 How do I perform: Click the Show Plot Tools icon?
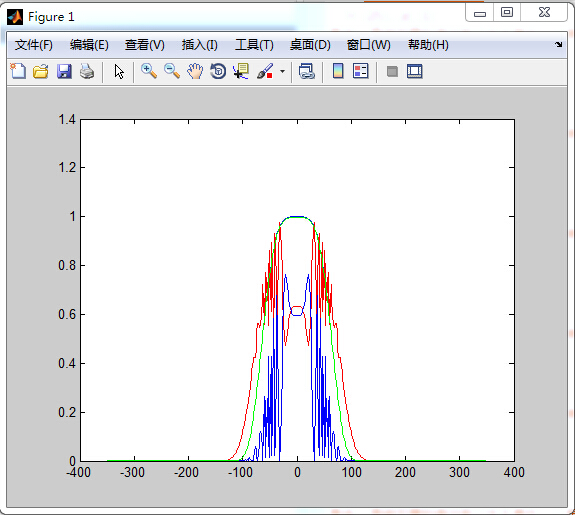click(x=415, y=71)
